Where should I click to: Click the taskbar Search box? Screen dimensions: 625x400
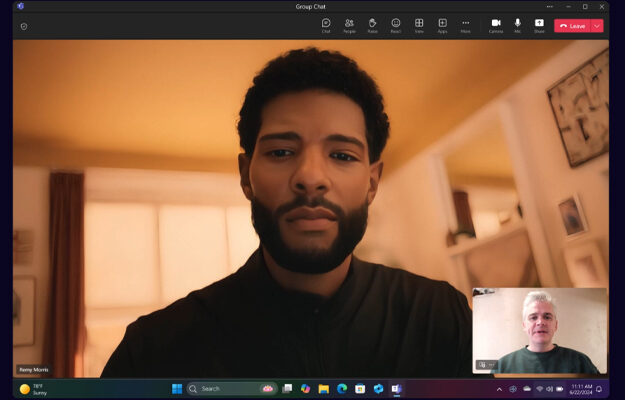tap(232, 388)
